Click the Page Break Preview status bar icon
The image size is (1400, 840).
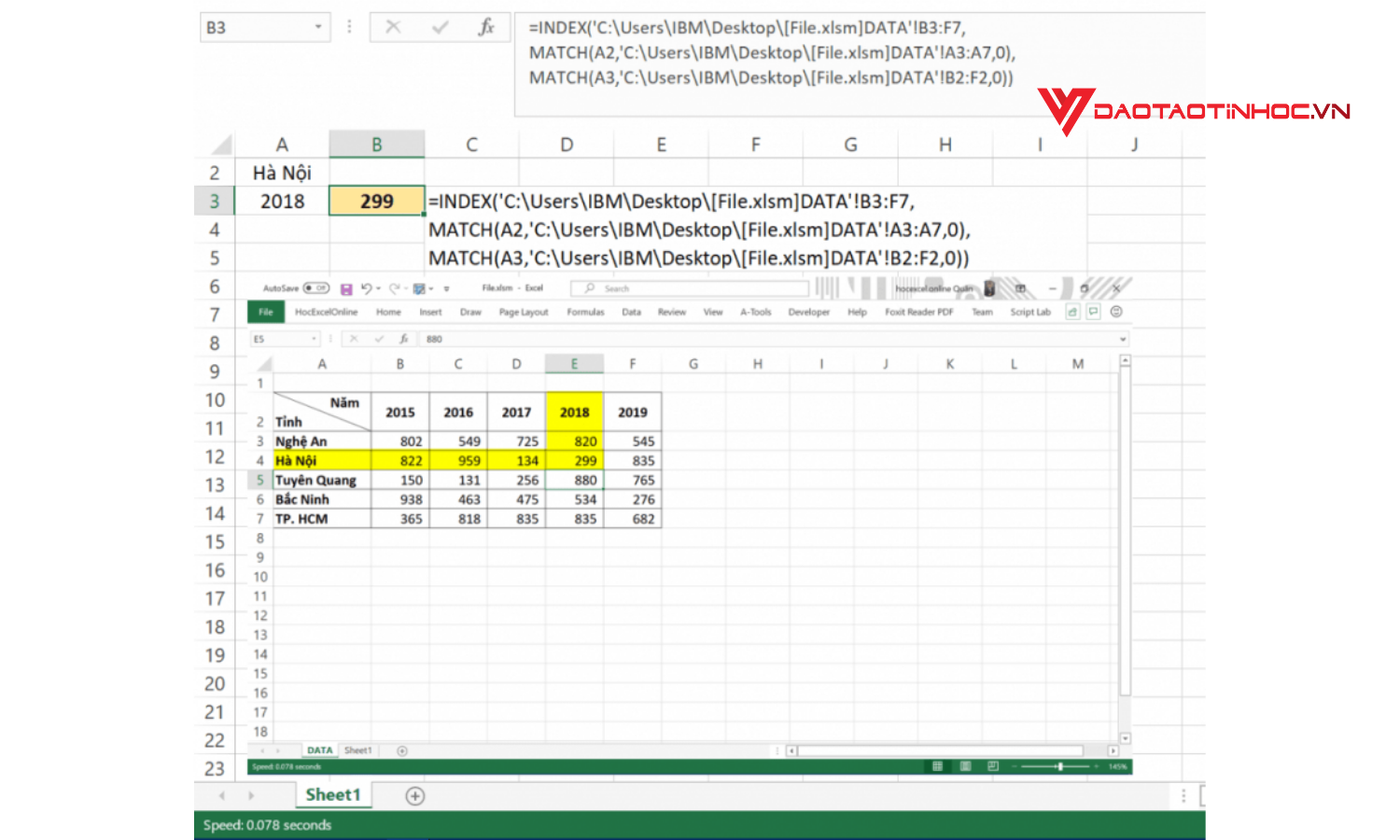[x=993, y=766]
